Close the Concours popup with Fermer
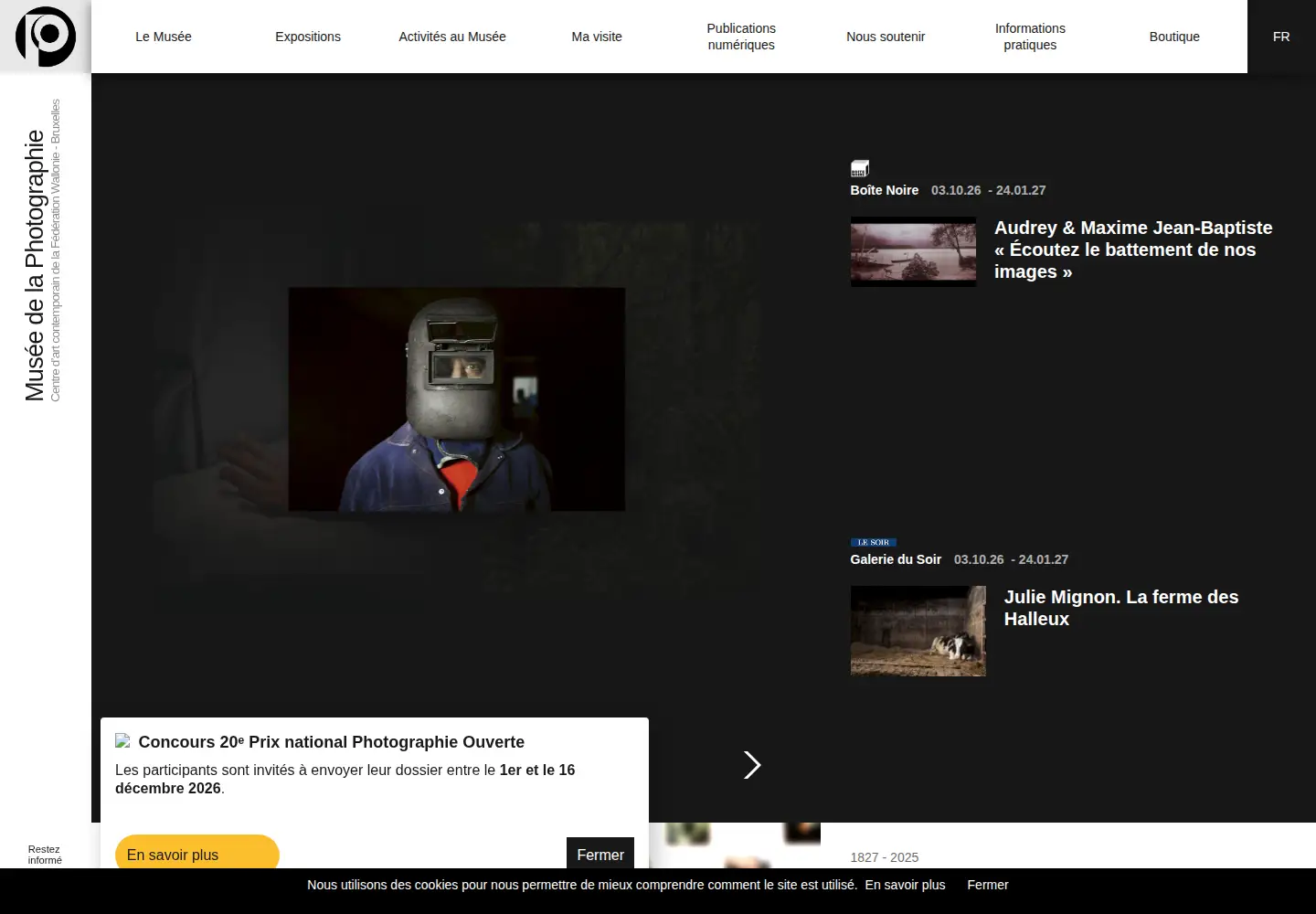The height and width of the screenshot is (914, 1316). point(600,853)
